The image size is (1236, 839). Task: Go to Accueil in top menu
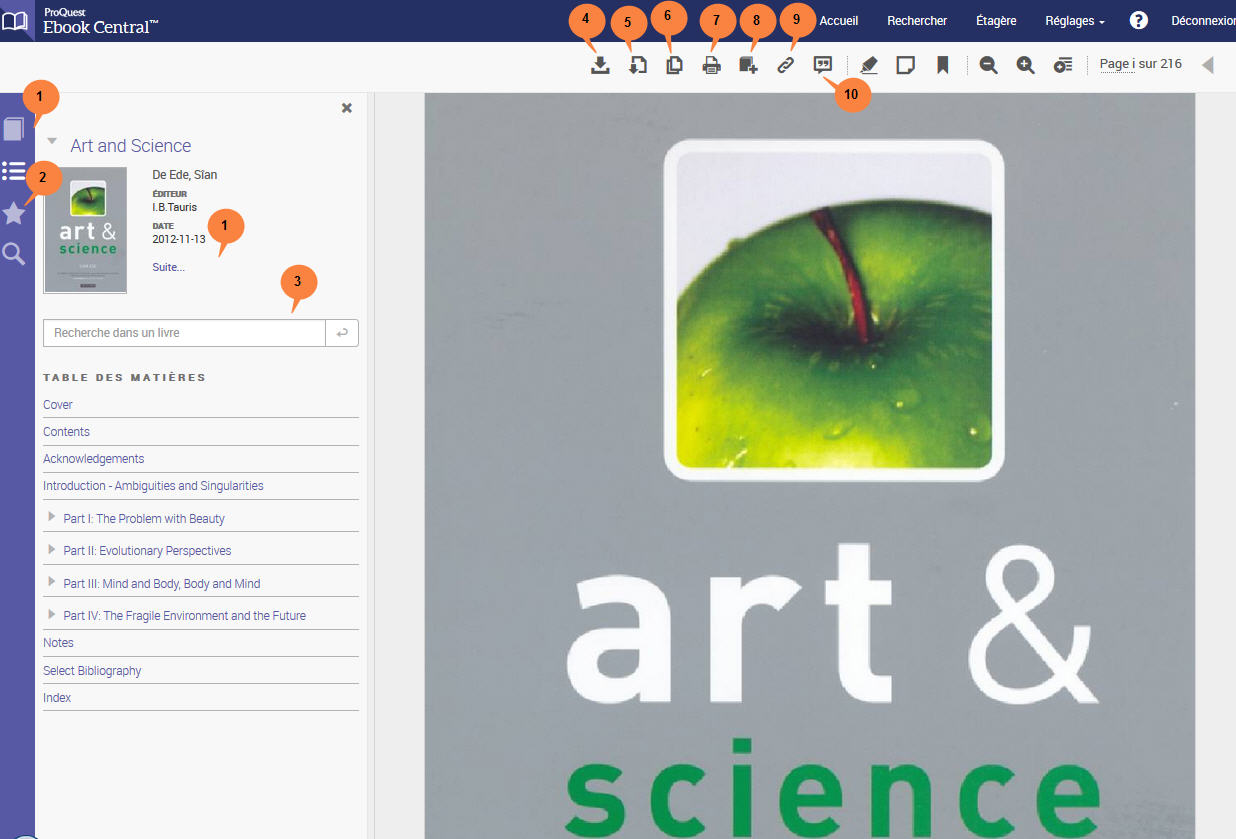(839, 21)
